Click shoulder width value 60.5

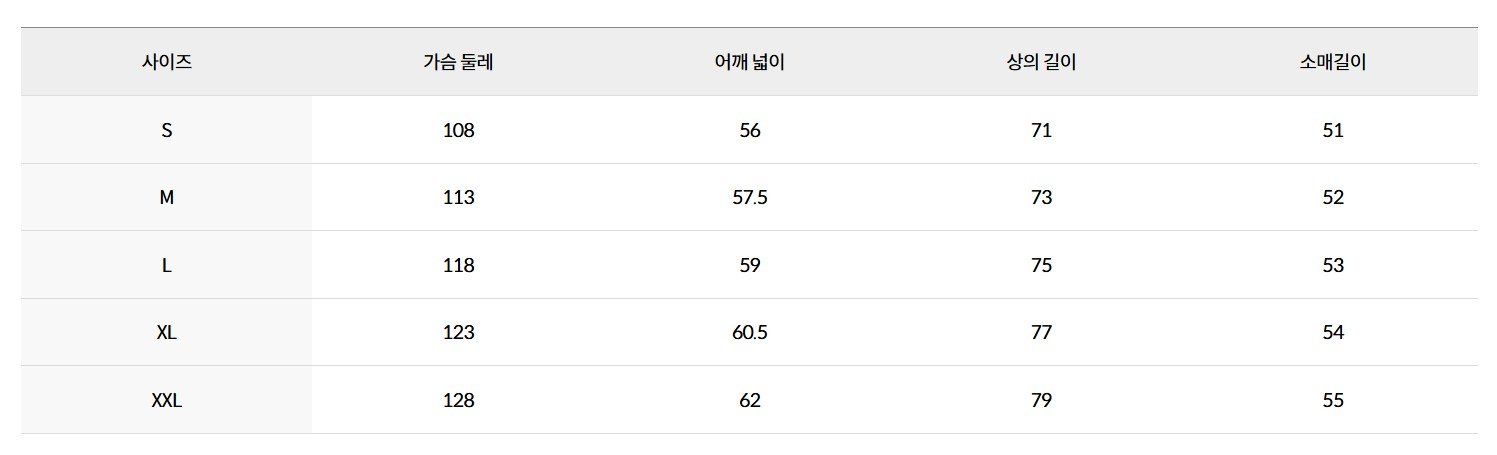[x=750, y=333]
